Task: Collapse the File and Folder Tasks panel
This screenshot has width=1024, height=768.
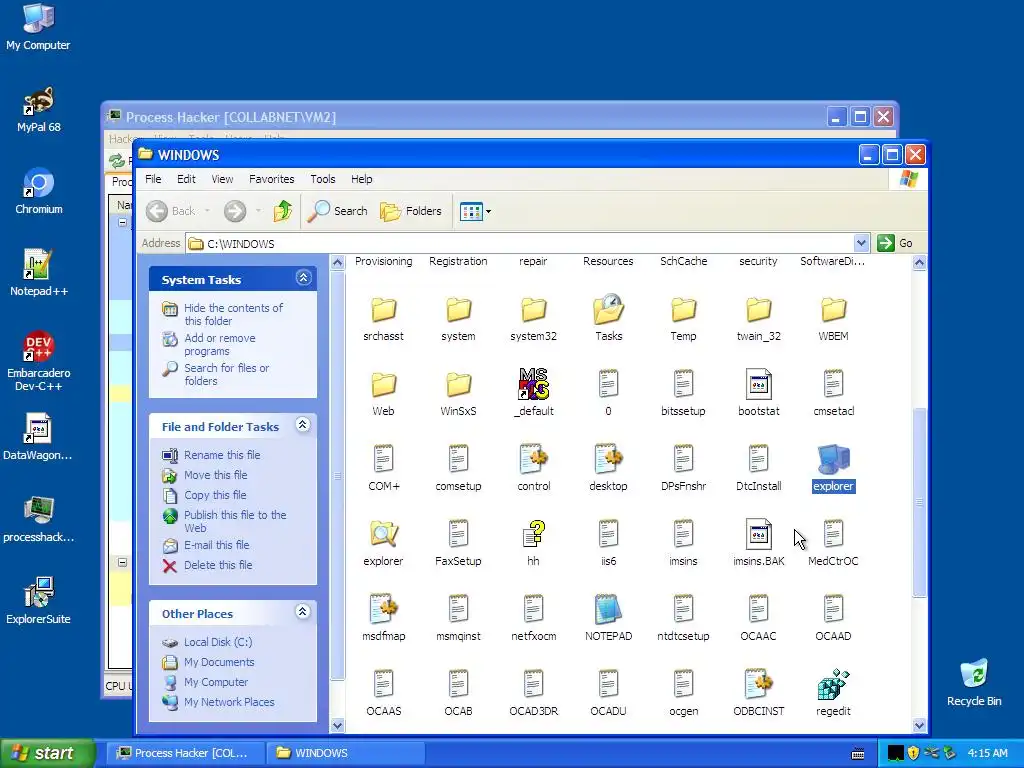Action: tap(303, 425)
